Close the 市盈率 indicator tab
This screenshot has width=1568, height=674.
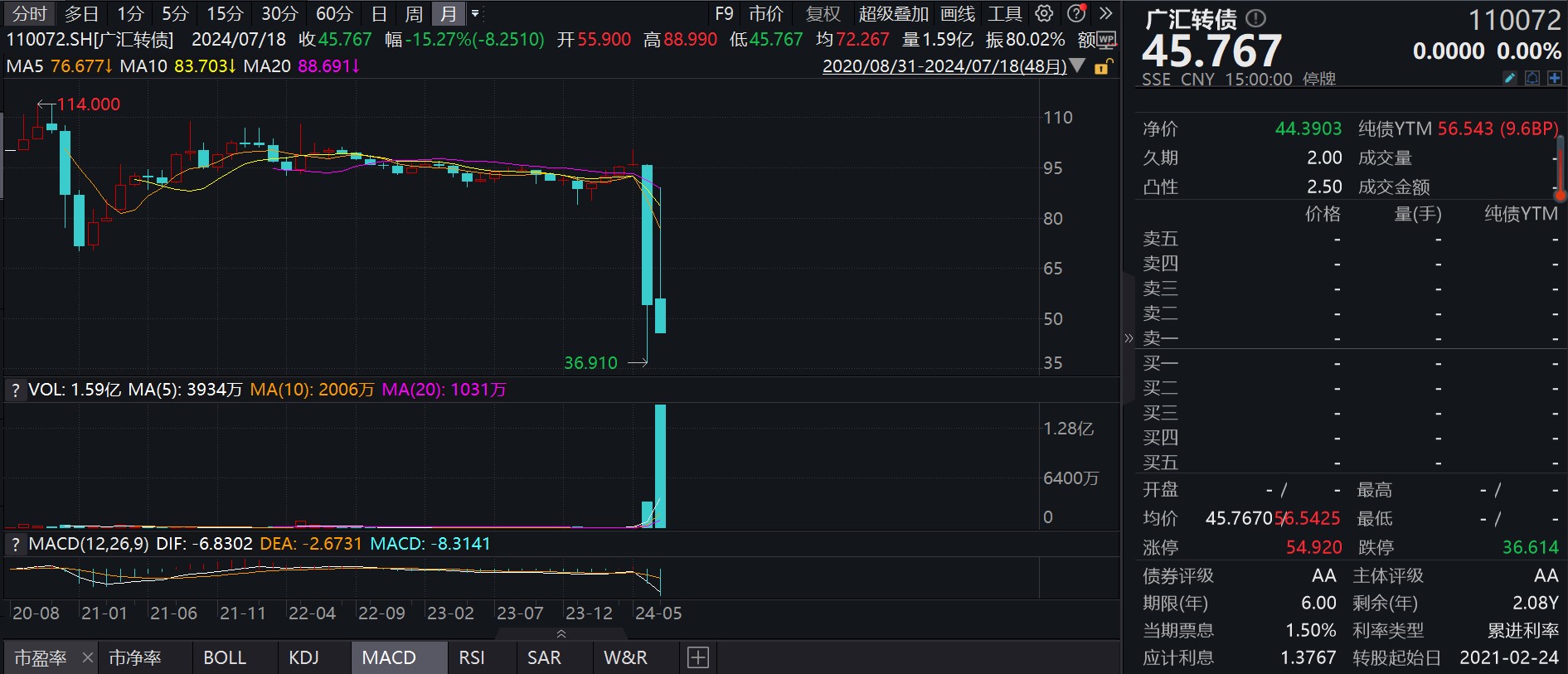(x=88, y=657)
